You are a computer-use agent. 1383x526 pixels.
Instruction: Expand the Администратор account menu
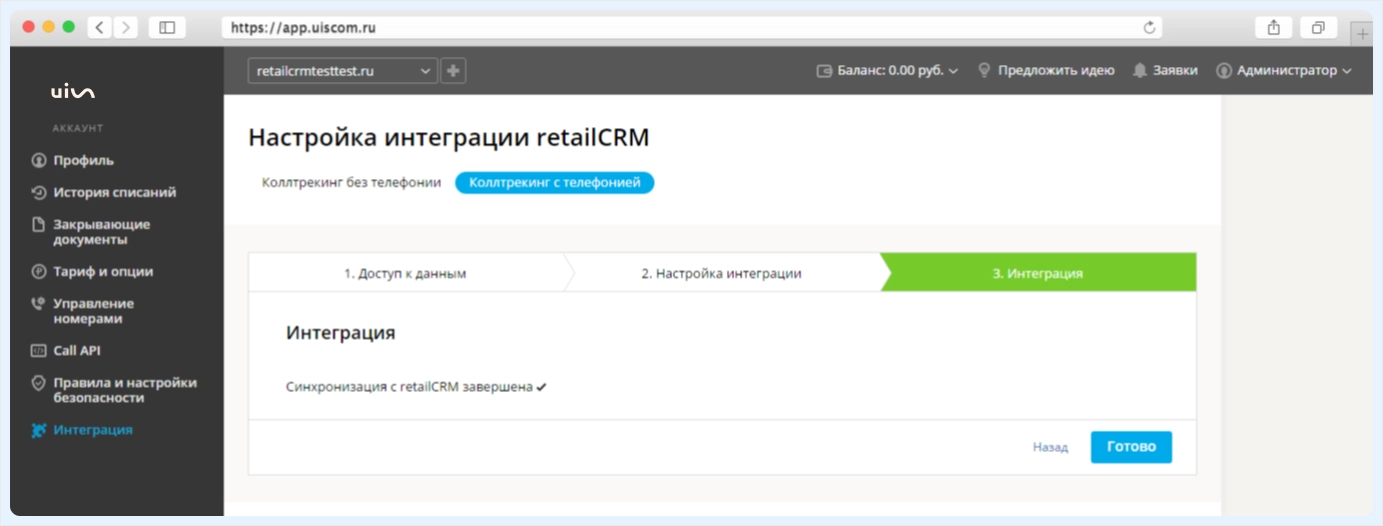pos(1284,71)
